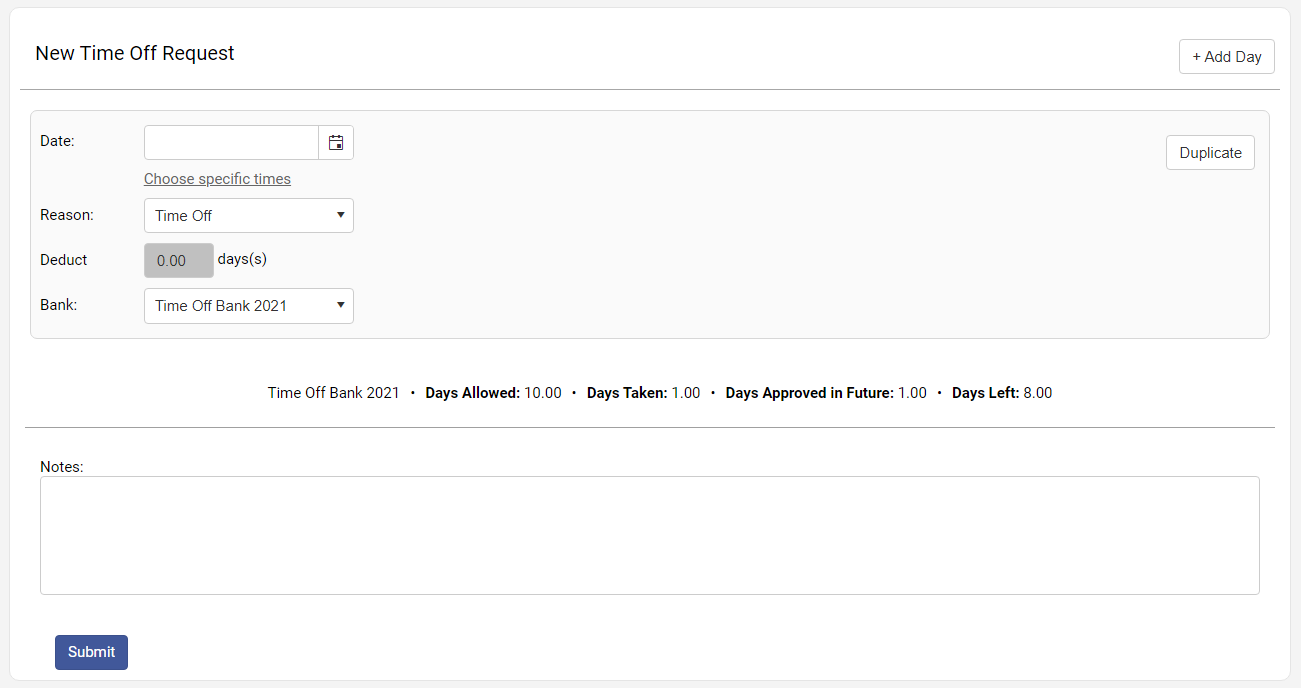
Task: Expand the Reason dropdown showing Time Off
Action: tap(249, 216)
